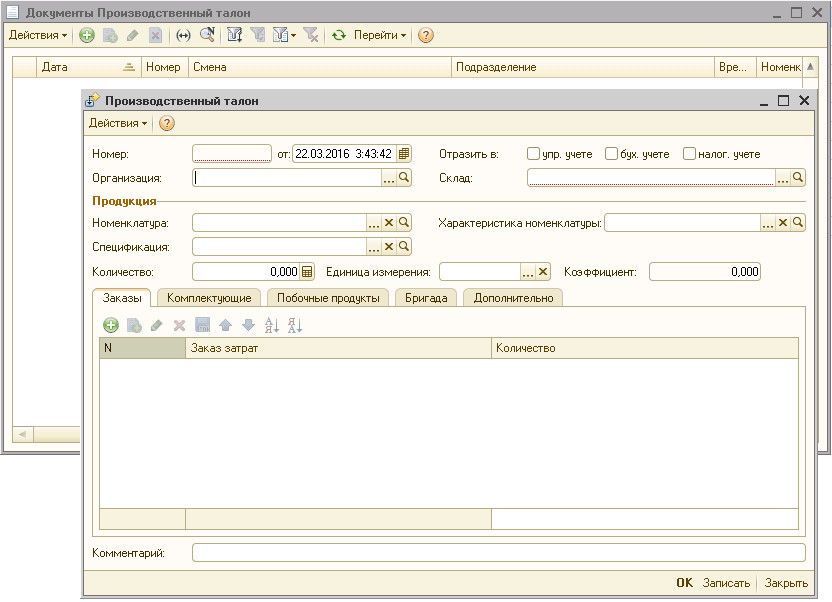Click the Refresh list icon before Перейти
This screenshot has width=832, height=602.
tap(339, 35)
